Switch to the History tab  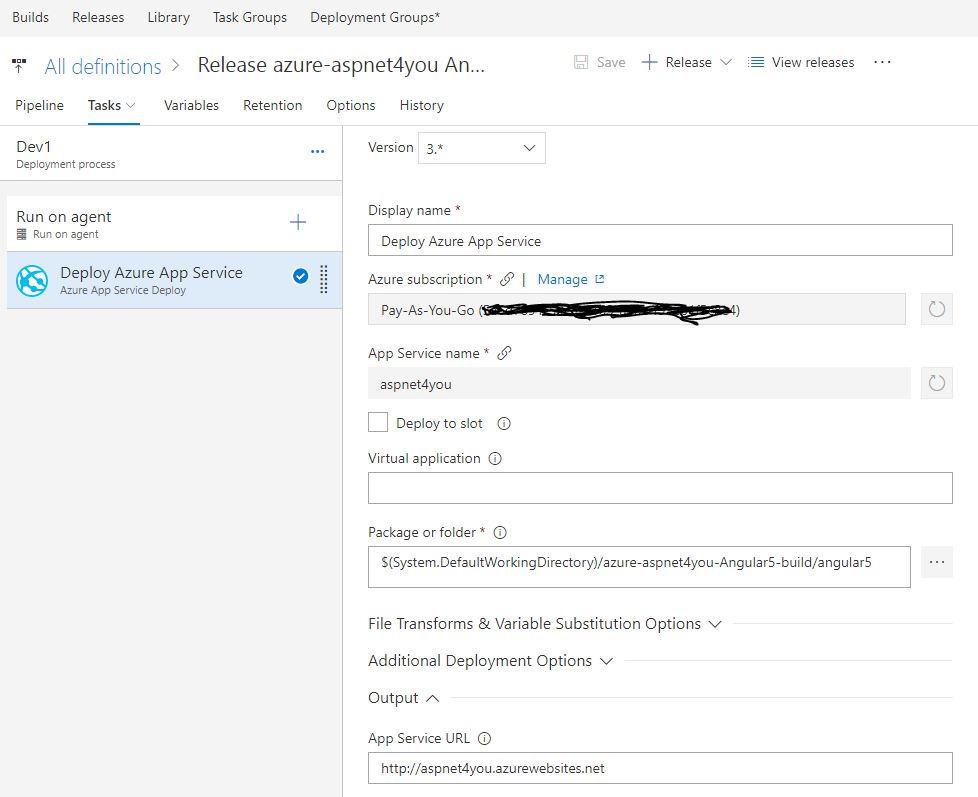pyautogui.click(x=422, y=105)
